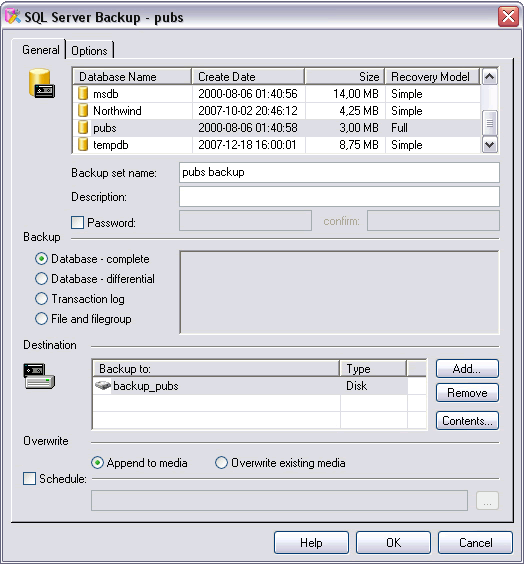
Task: Click the Cancel button
Action: click(475, 542)
